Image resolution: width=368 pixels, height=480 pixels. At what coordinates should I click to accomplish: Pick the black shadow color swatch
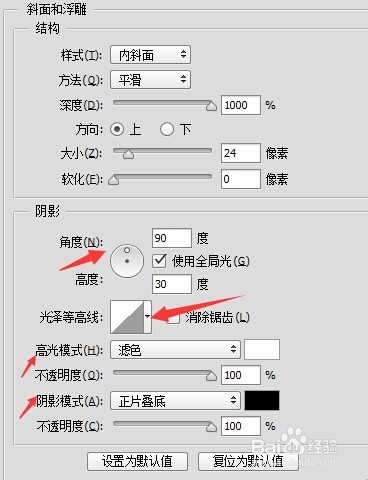pos(262,400)
